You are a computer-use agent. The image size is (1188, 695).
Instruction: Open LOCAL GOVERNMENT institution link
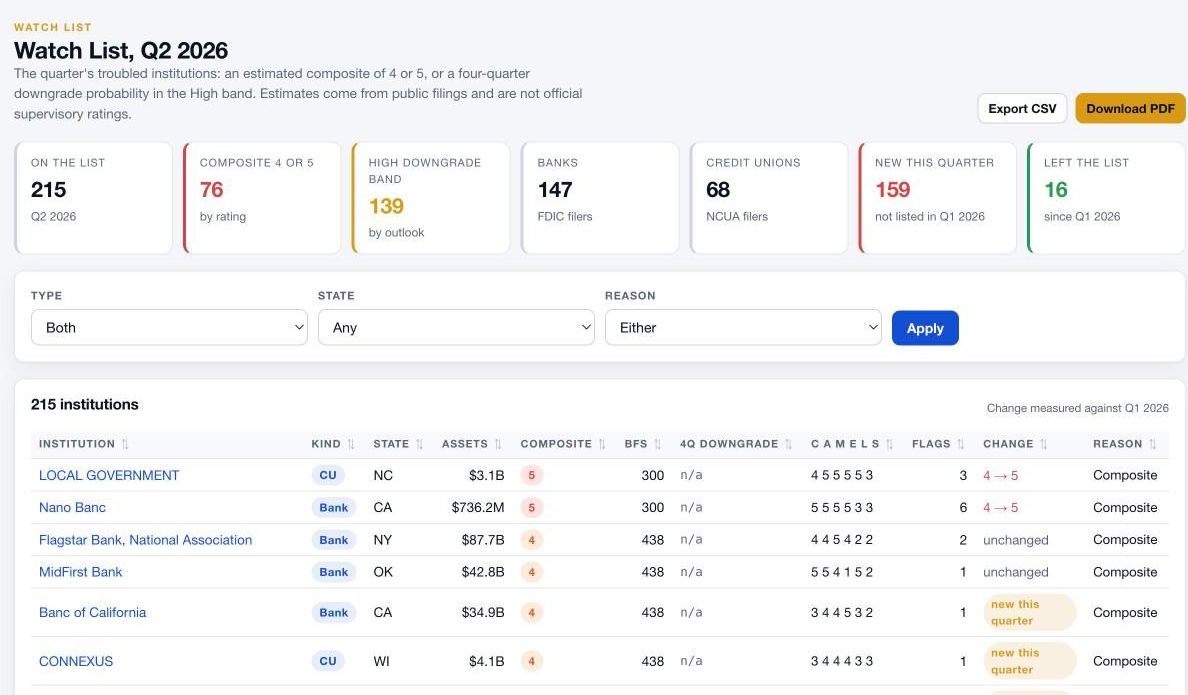(x=109, y=475)
